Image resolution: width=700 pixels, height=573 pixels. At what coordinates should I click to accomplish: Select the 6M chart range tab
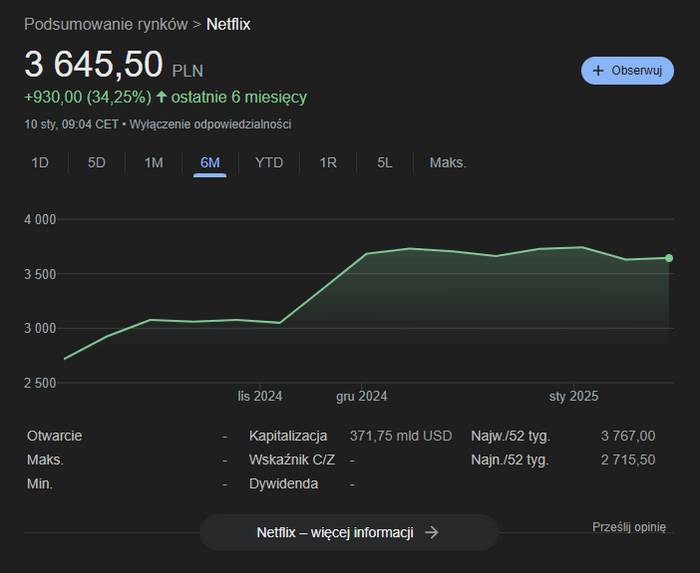(x=210, y=162)
